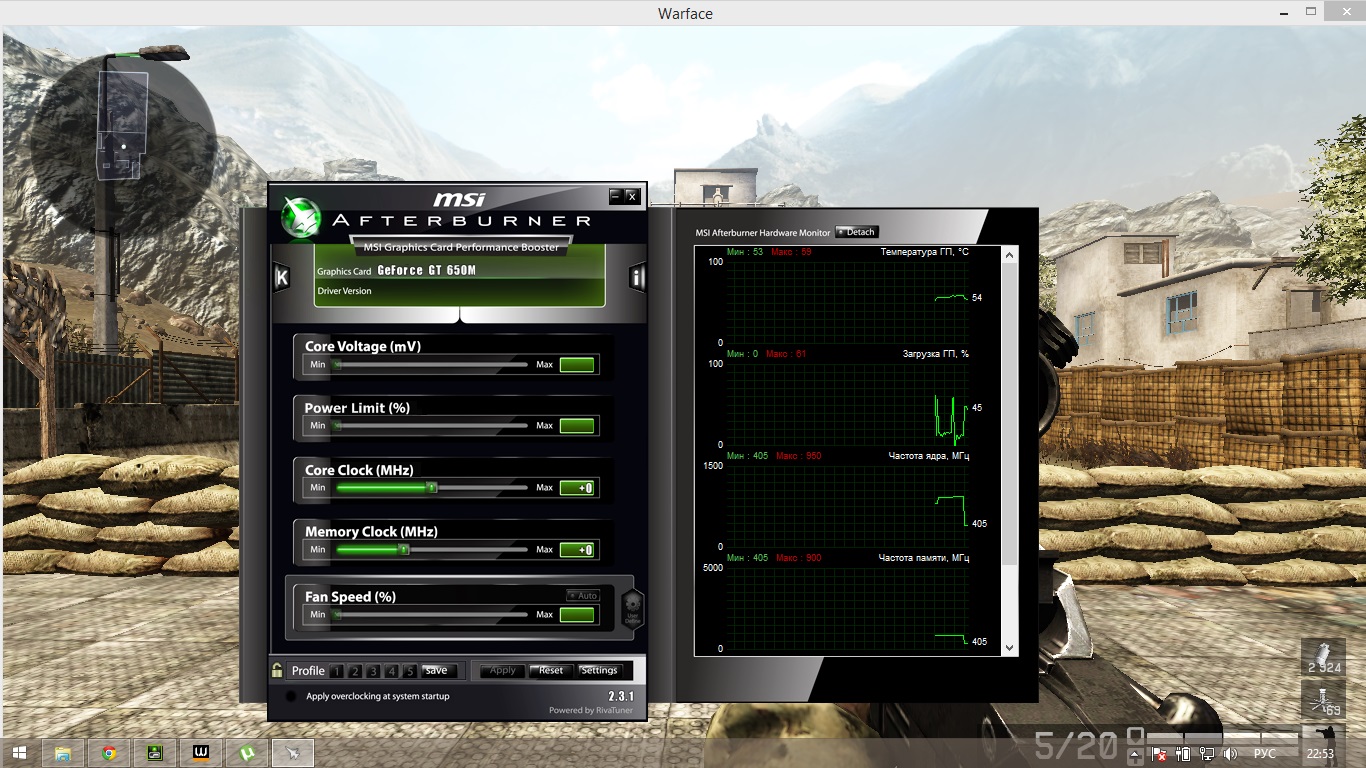
Task: Open the info panel with the i button
Action: coord(637,277)
